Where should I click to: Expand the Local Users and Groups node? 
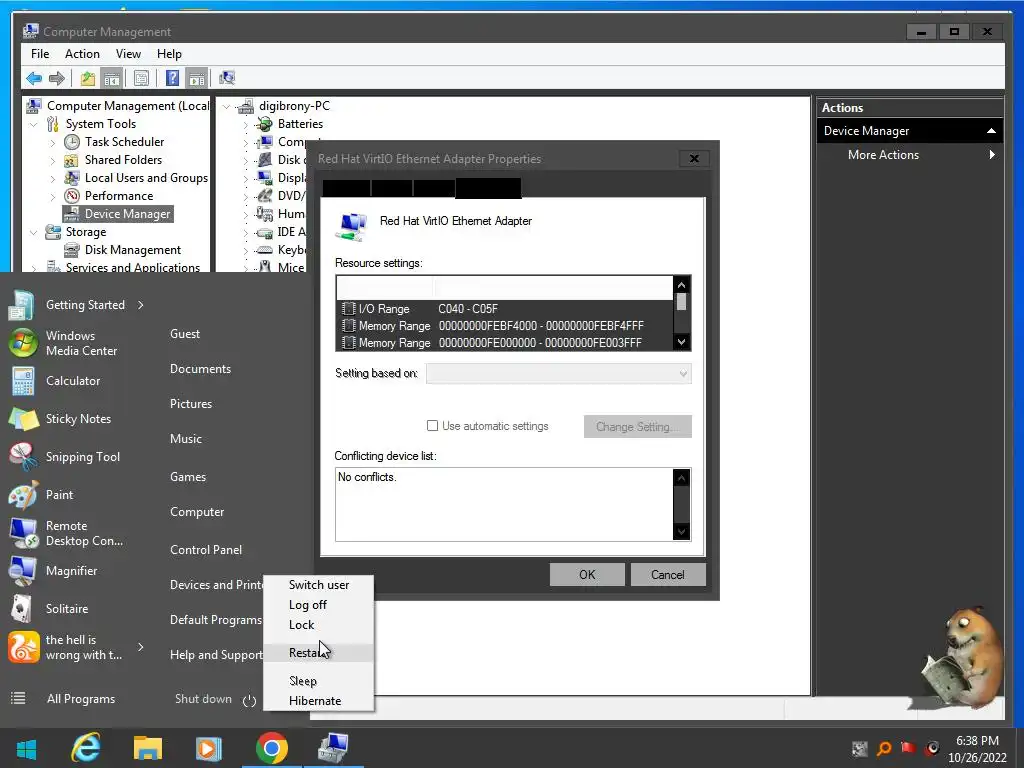click(x=53, y=178)
